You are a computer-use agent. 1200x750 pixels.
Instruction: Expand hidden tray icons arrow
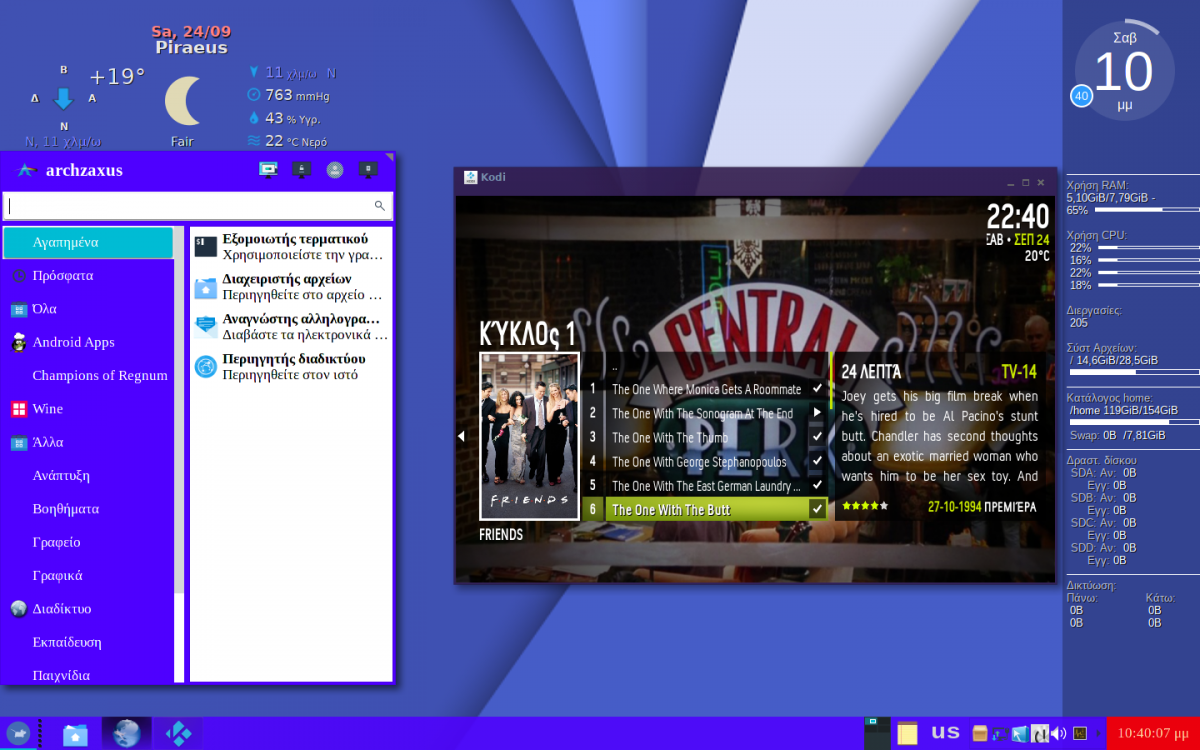tap(1097, 733)
